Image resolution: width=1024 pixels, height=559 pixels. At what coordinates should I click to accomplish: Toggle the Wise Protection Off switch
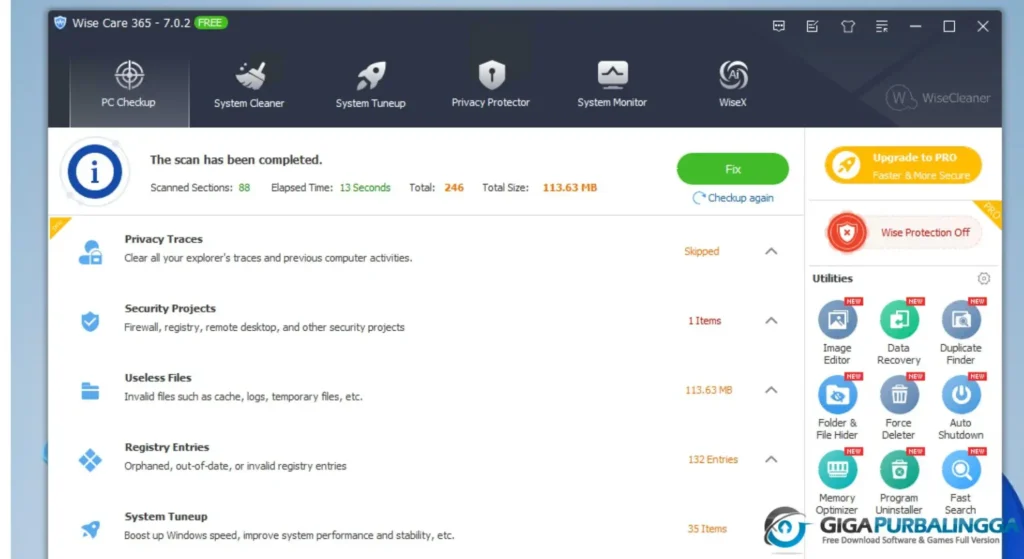[x=904, y=232]
